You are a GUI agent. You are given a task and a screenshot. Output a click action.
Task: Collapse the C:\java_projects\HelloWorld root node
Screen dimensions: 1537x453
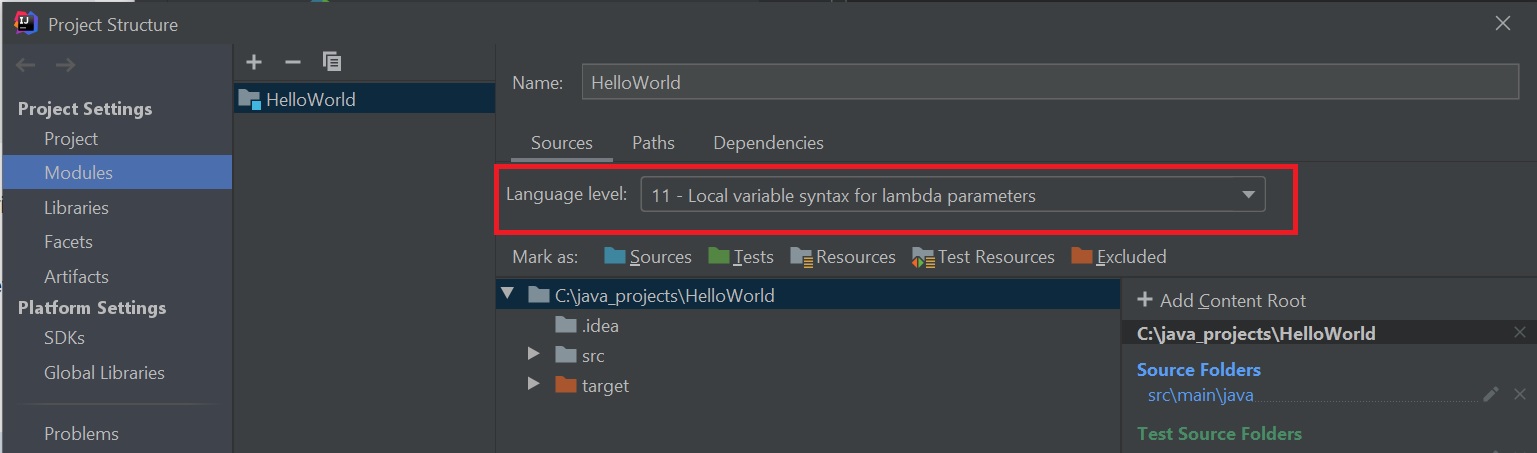tap(508, 295)
